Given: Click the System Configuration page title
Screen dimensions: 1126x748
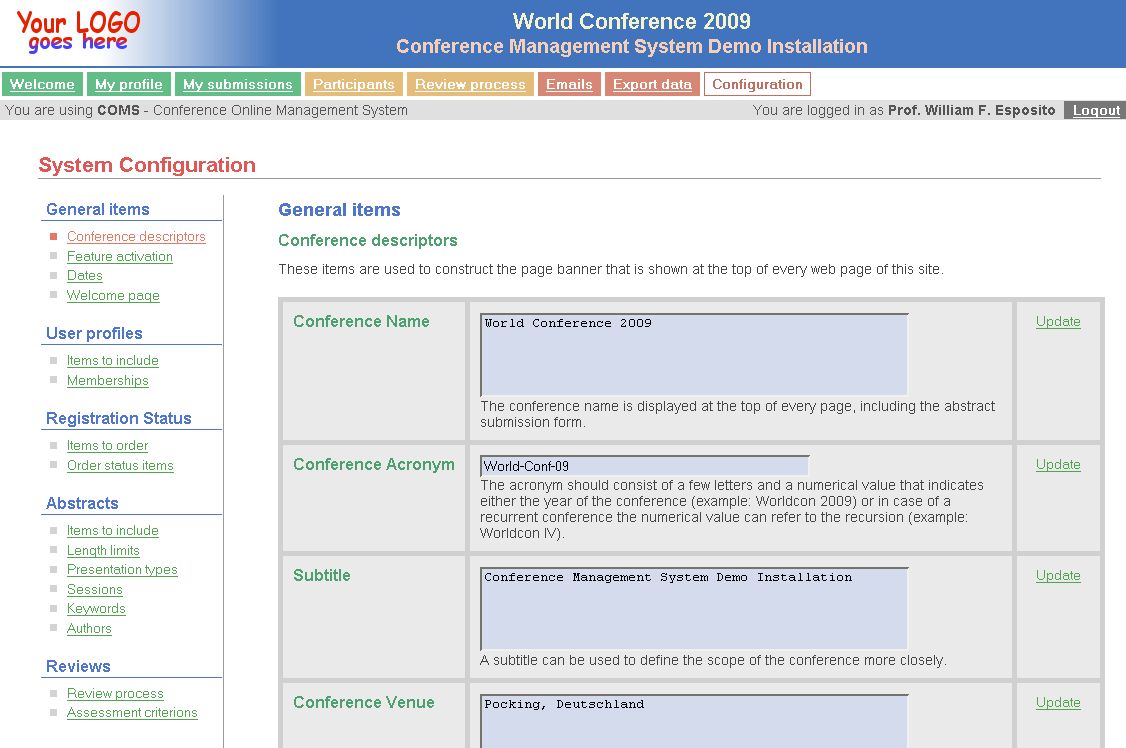Looking at the screenshot, I should (147, 165).
